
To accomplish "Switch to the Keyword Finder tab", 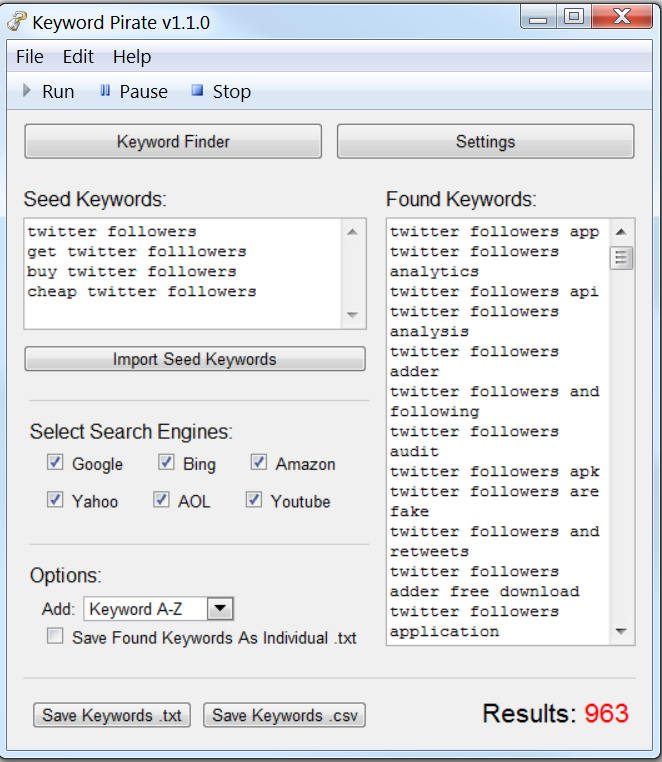I will click(x=173, y=141).
